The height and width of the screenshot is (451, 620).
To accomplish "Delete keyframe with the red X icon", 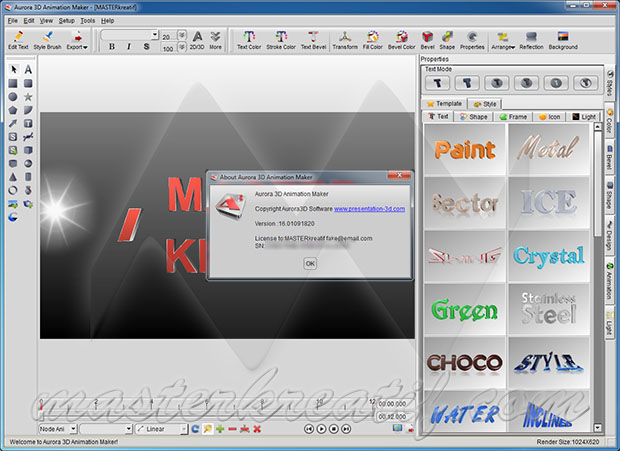I will pyautogui.click(x=257, y=429).
